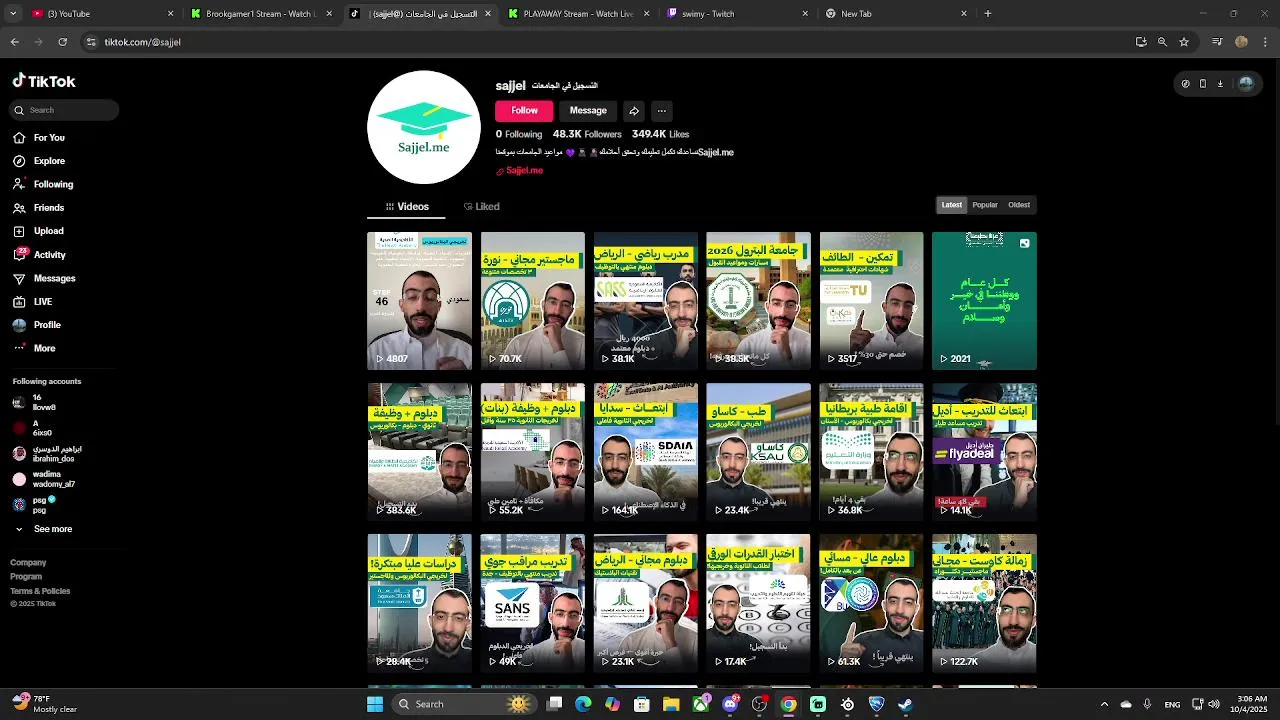Follow the sajjel account
Viewport: 1280px width, 720px height.
click(x=524, y=111)
